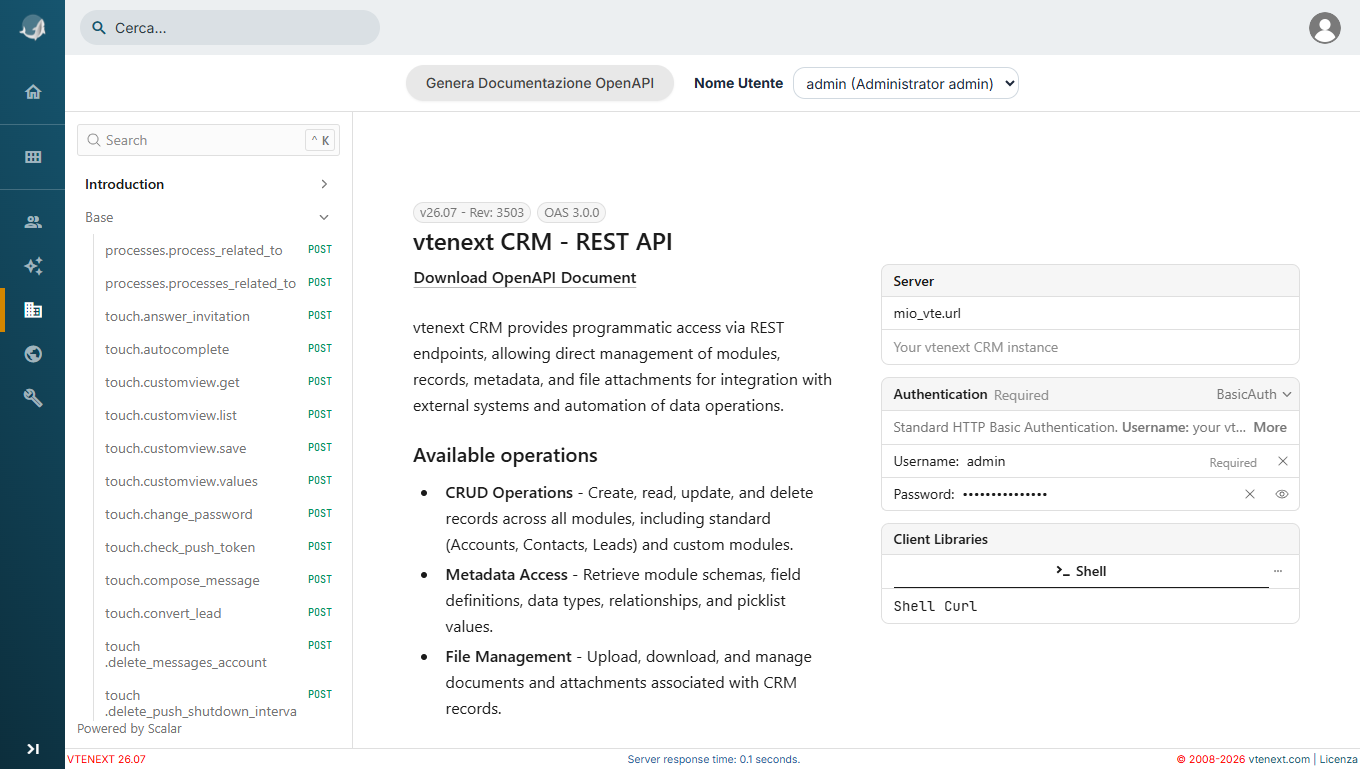The width and height of the screenshot is (1360, 769).
Task: Collapse the Base section chevron
Action: pos(324,217)
